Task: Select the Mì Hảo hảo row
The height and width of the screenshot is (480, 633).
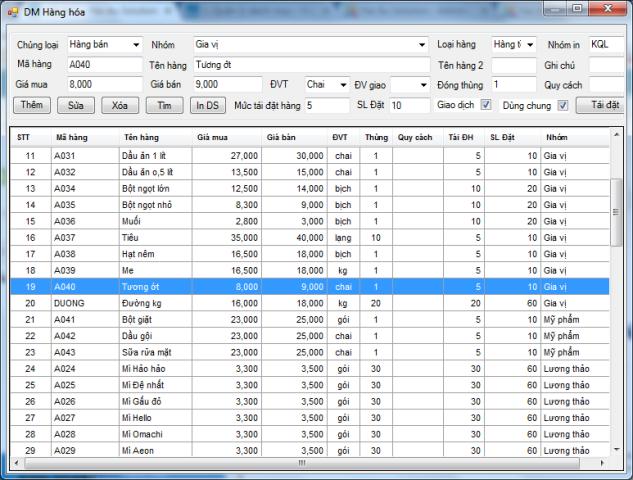Action: pyautogui.click(x=310, y=369)
